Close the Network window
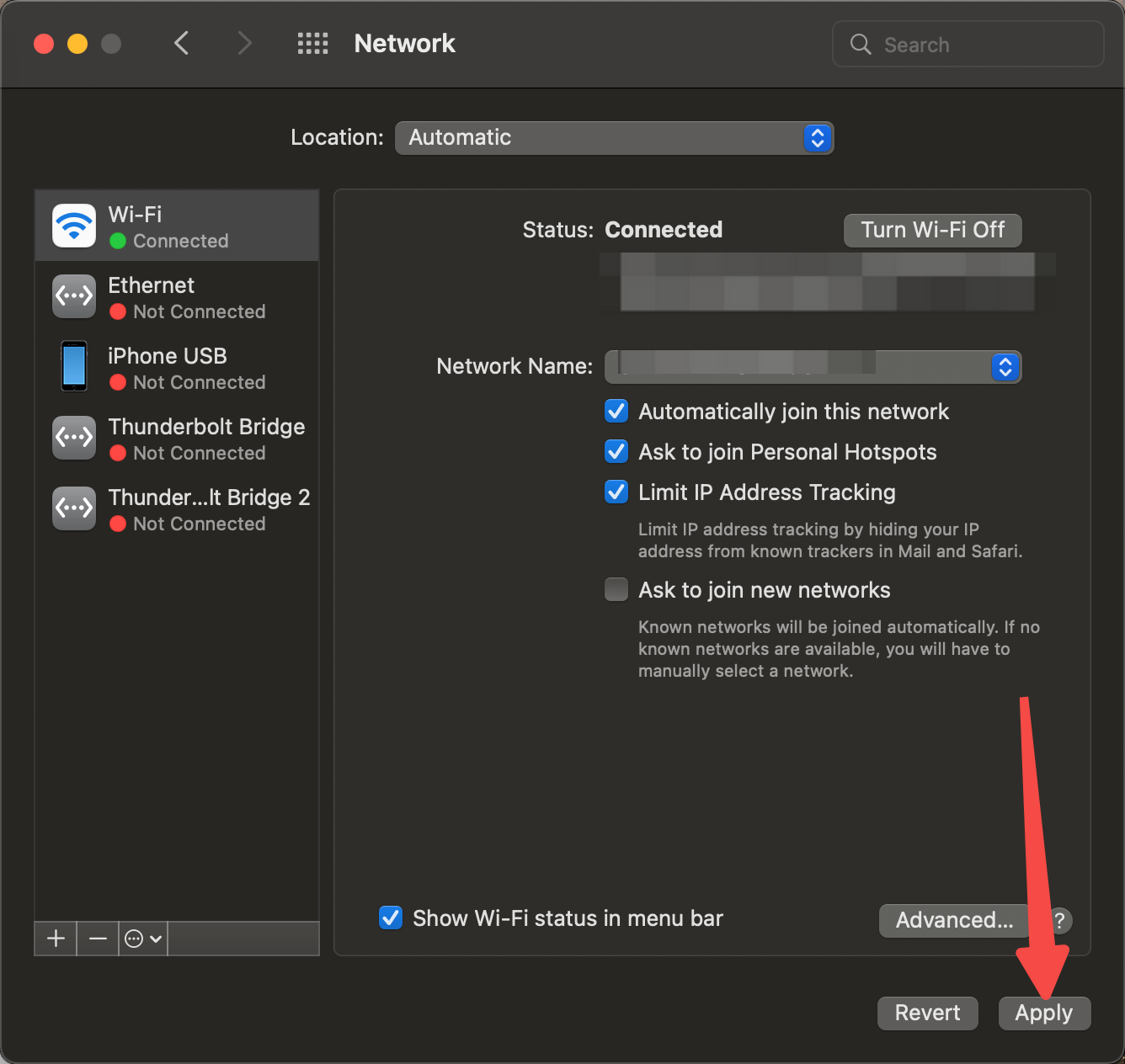 44,44
